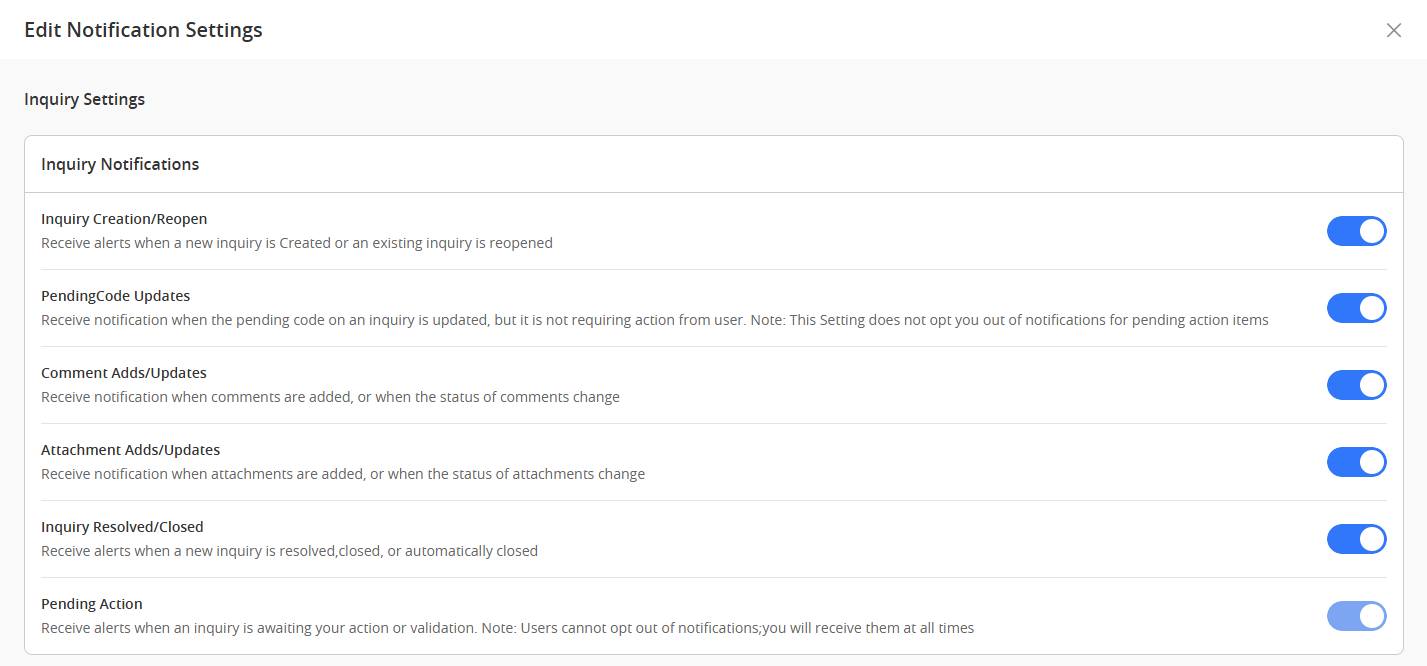
Task: Click the Inquiry Resolved/Closed label
Action: click(122, 527)
